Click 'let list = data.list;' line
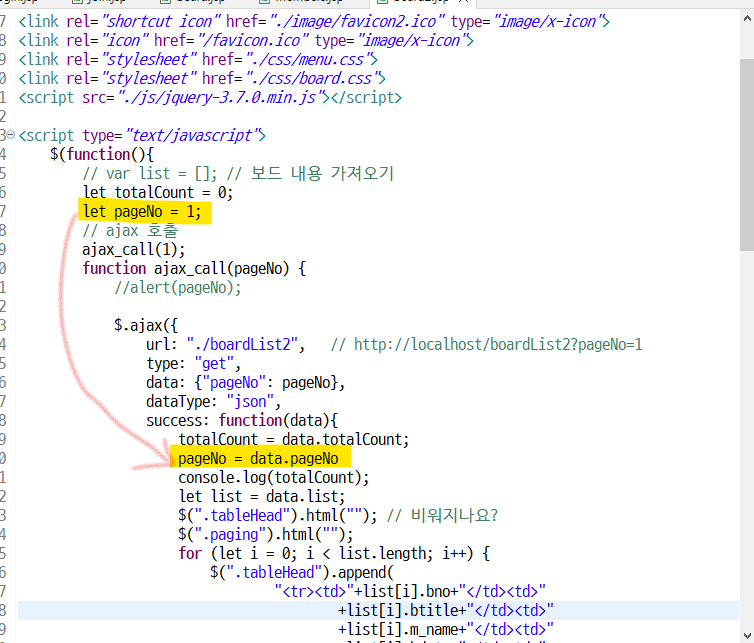This screenshot has width=754, height=643. coord(262,497)
